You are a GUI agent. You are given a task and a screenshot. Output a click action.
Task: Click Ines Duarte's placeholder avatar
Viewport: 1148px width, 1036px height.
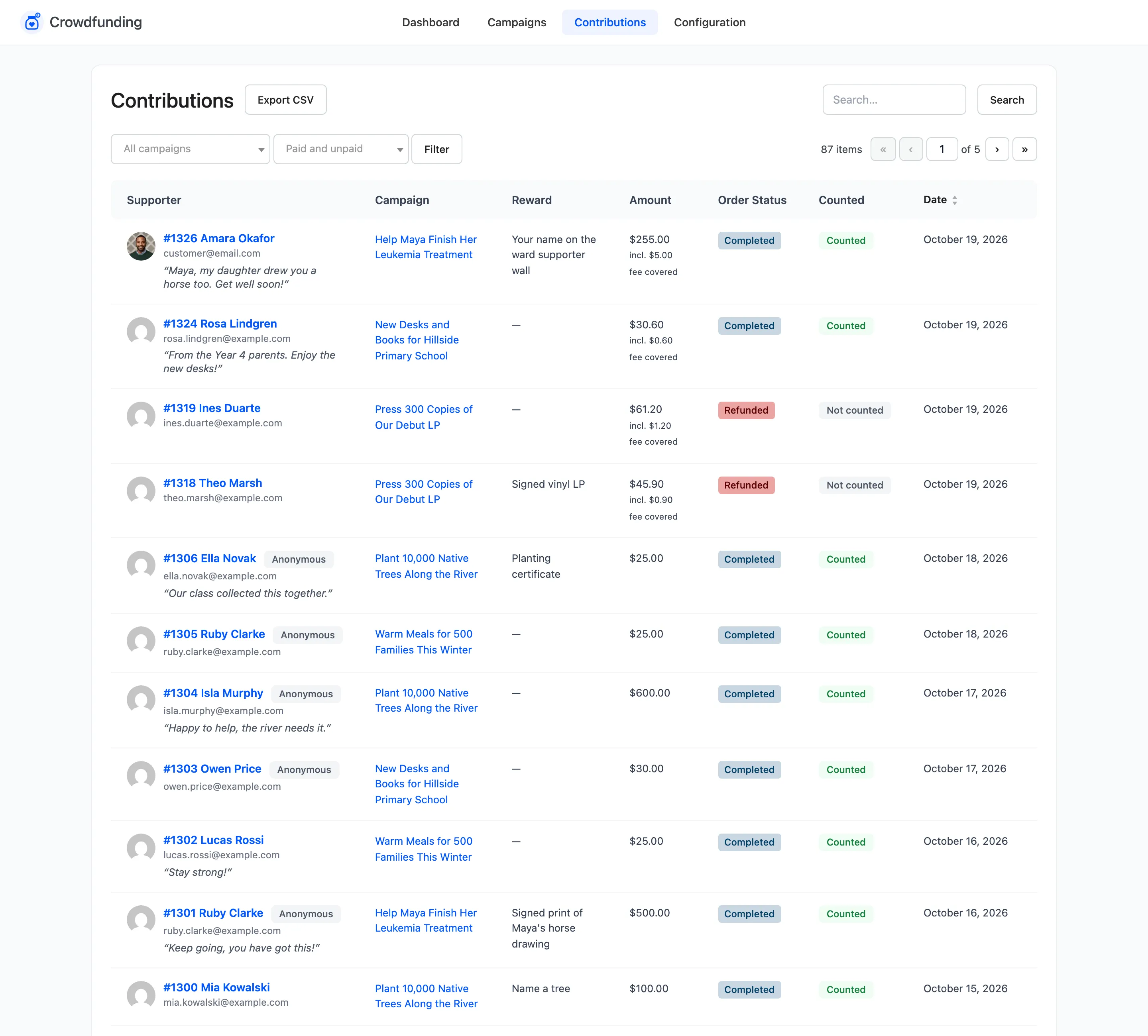(141, 416)
